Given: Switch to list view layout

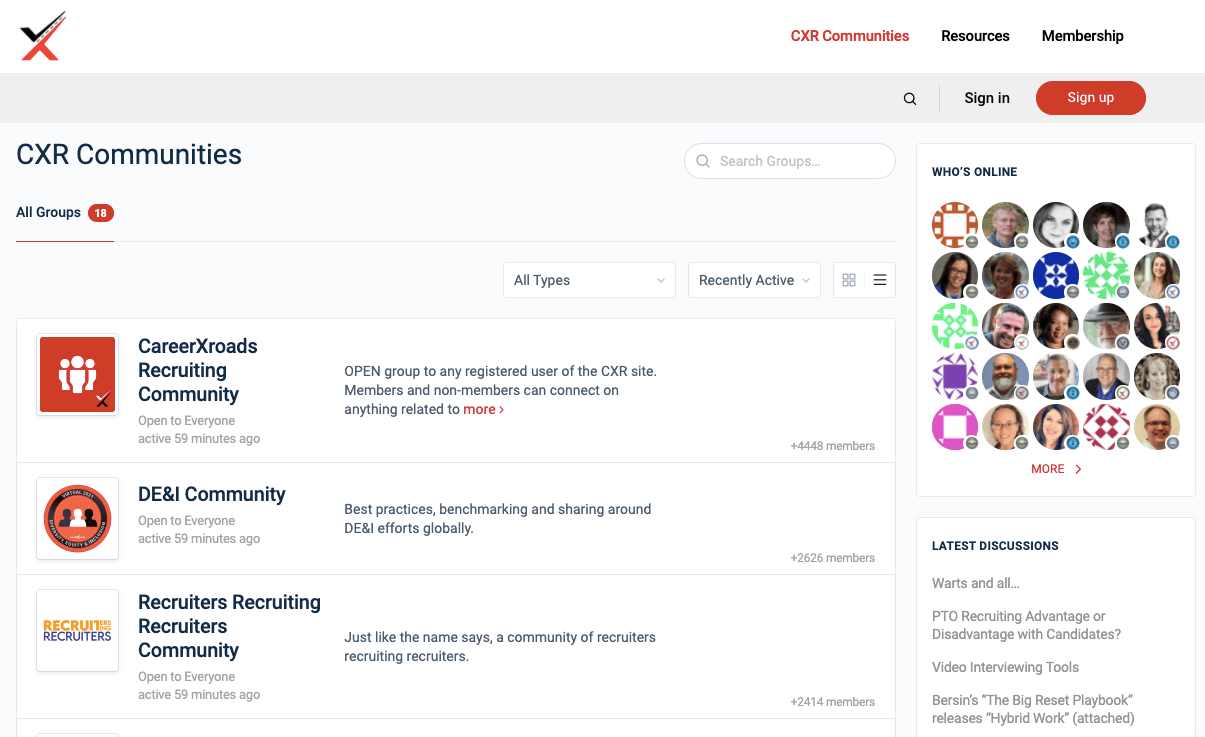Looking at the screenshot, I should click(880, 281).
